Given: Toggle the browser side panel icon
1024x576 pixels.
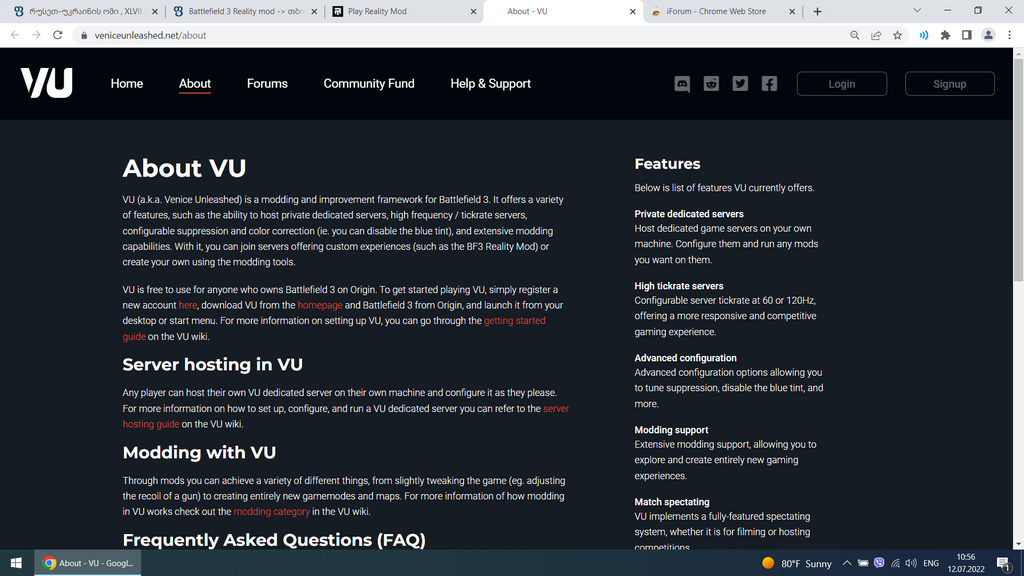Looking at the screenshot, I should (x=967, y=35).
